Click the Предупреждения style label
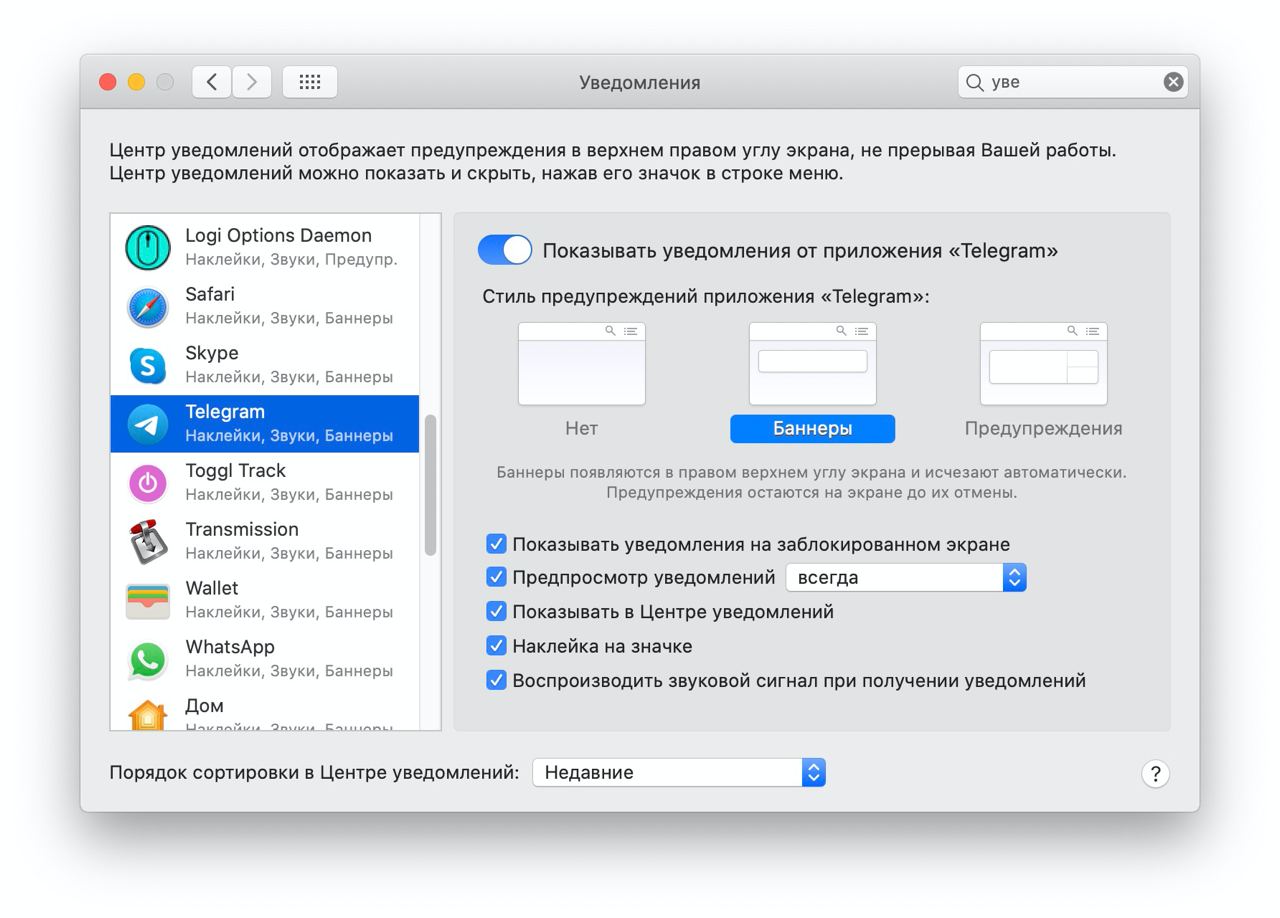 point(1043,428)
